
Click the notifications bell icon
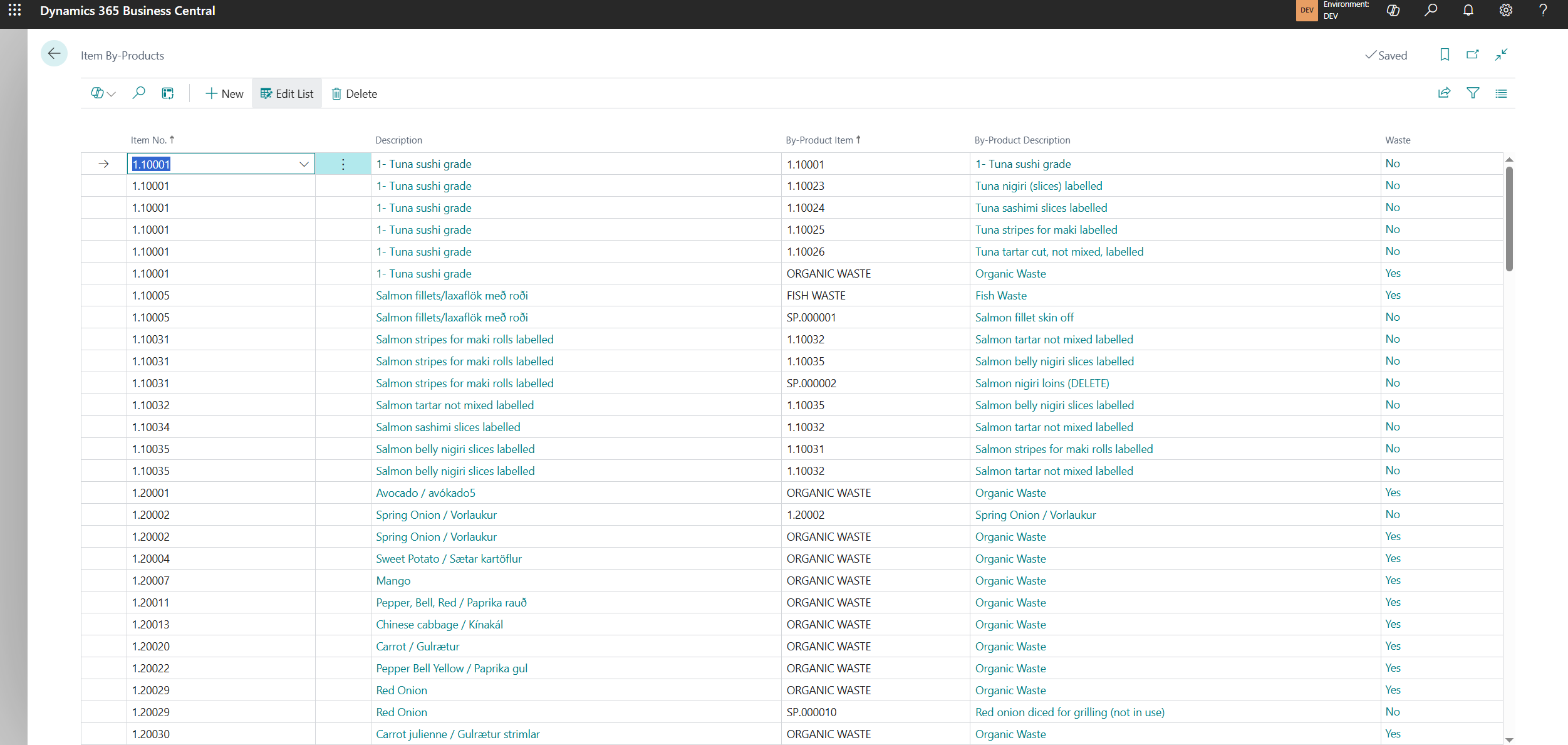[x=1468, y=10]
